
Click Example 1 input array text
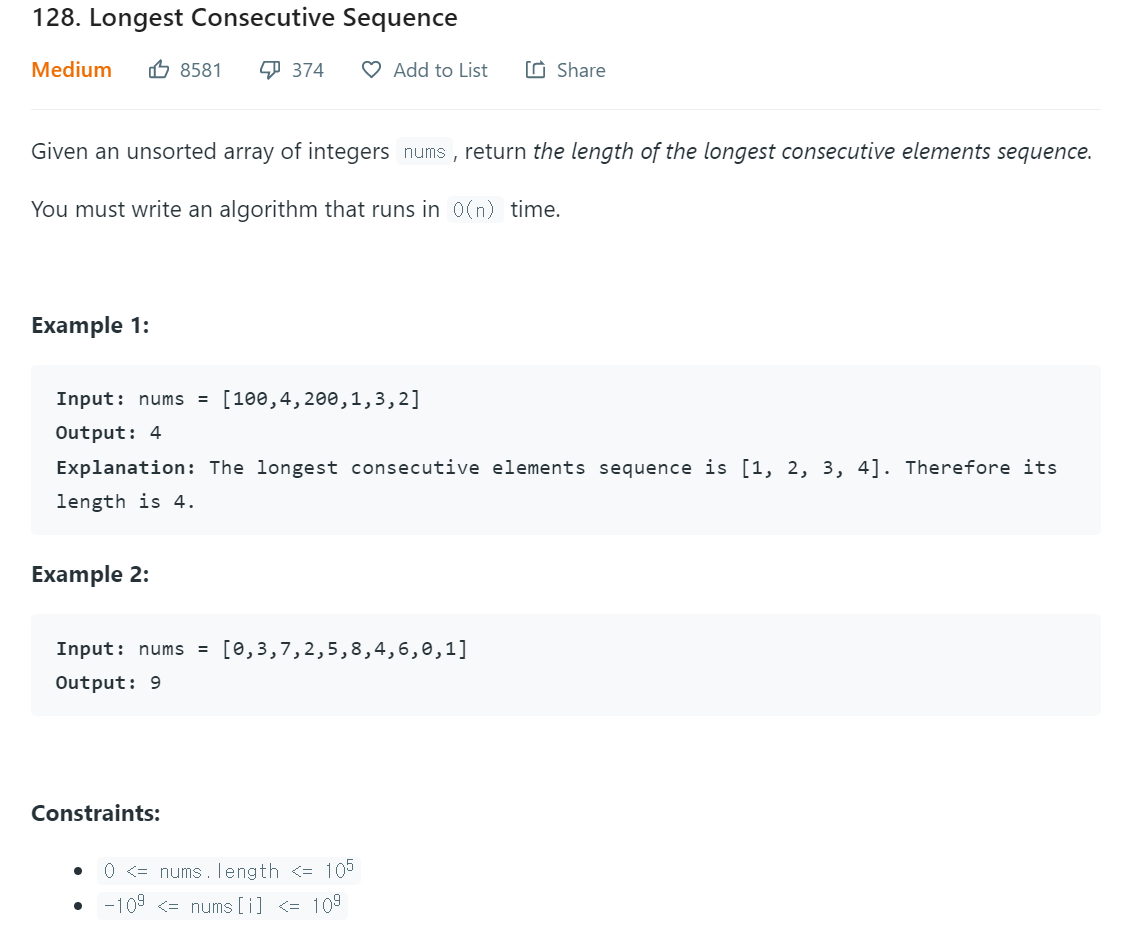click(320, 398)
